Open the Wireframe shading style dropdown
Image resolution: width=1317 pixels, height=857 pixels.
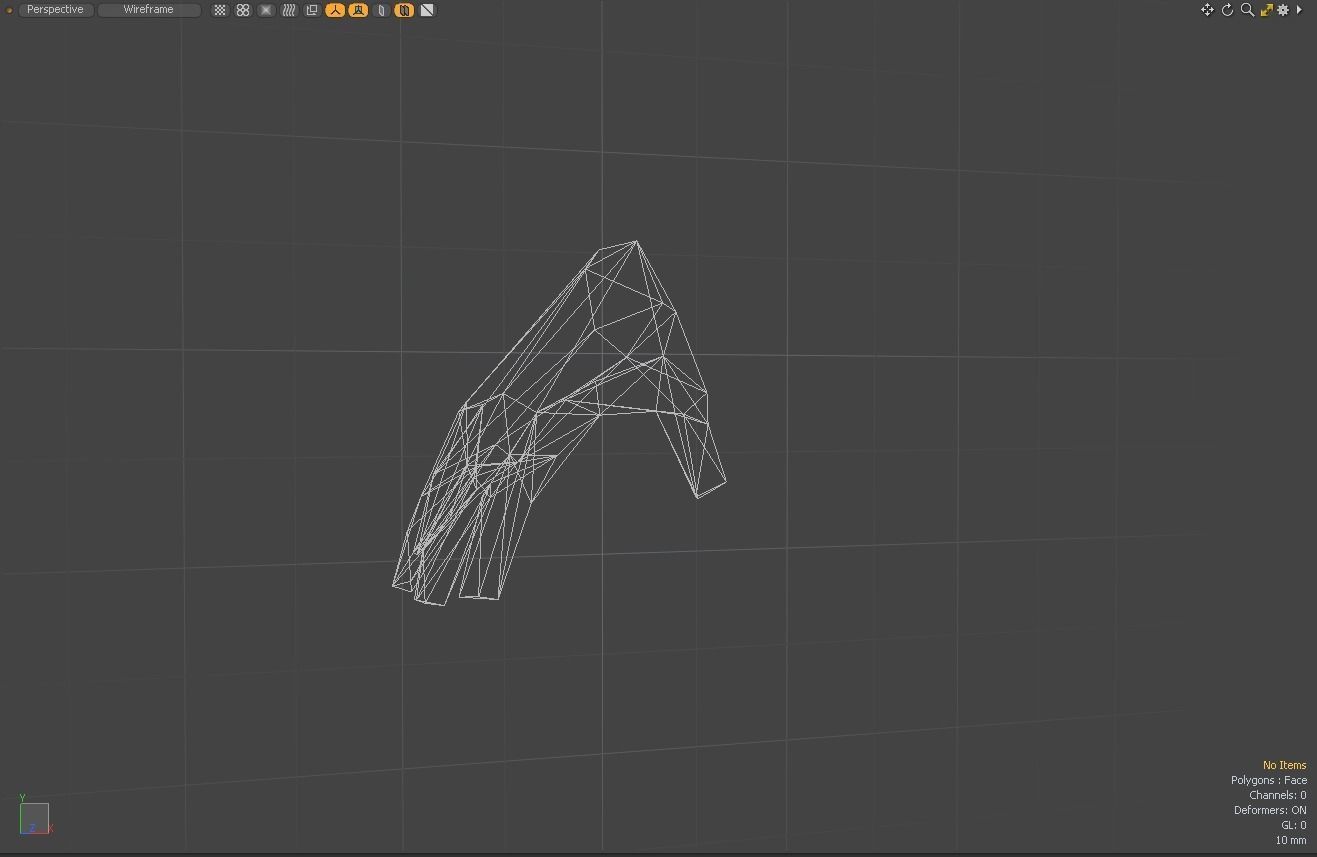[149, 10]
